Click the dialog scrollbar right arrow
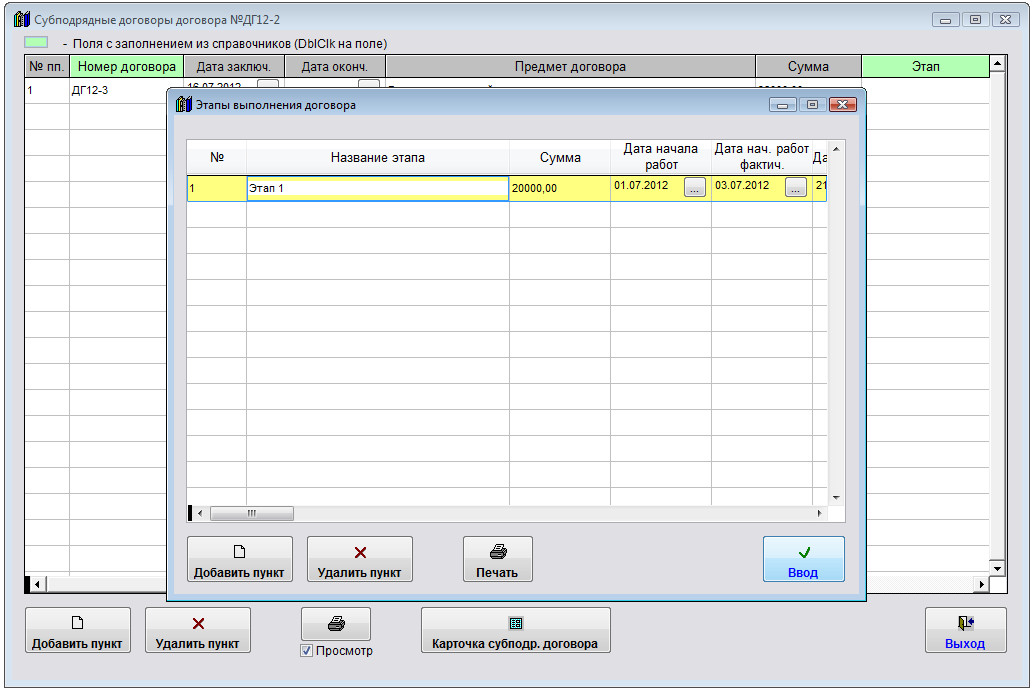1032x689 pixels. [819, 513]
